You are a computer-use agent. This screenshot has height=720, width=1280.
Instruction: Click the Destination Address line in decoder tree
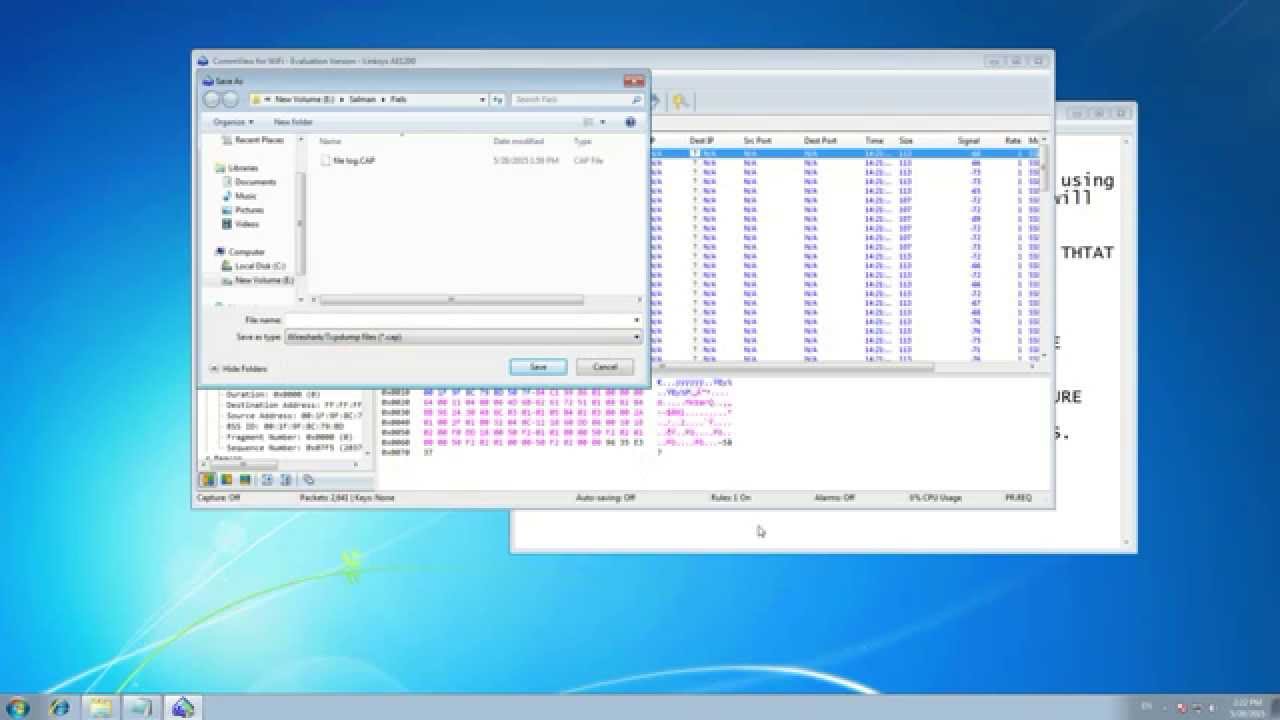tap(295, 404)
